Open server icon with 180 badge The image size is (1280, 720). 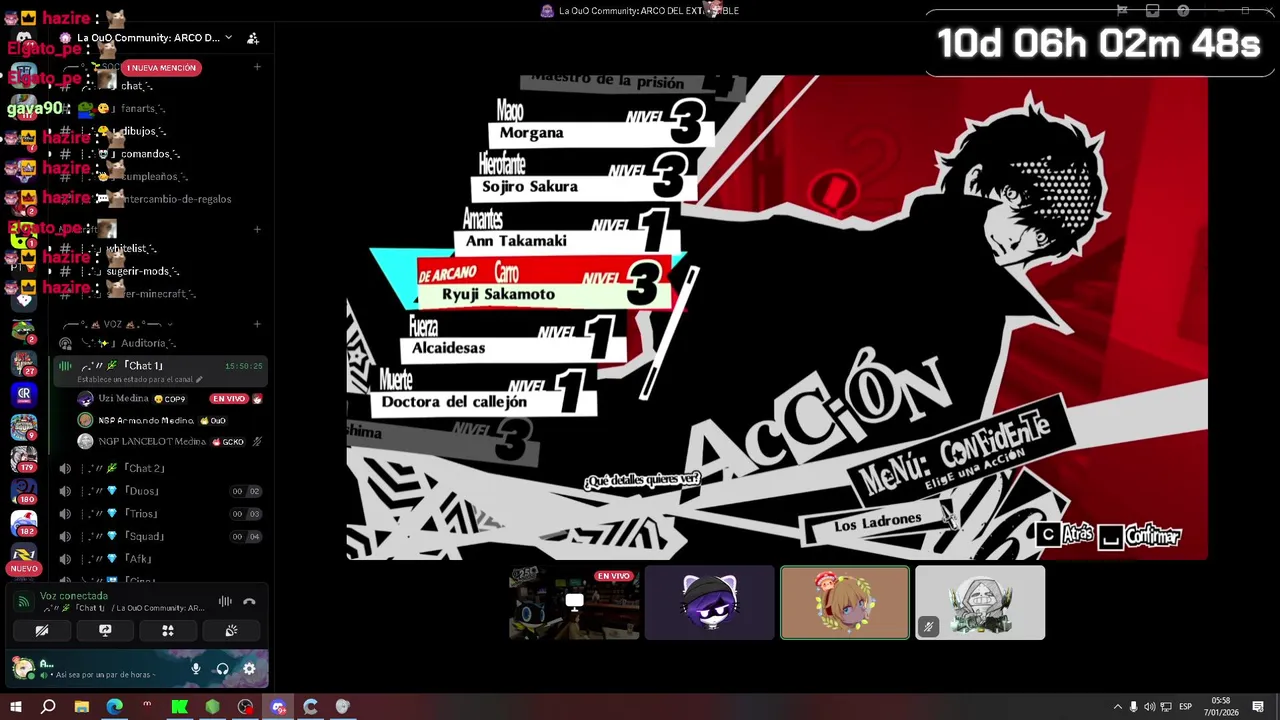(23, 492)
